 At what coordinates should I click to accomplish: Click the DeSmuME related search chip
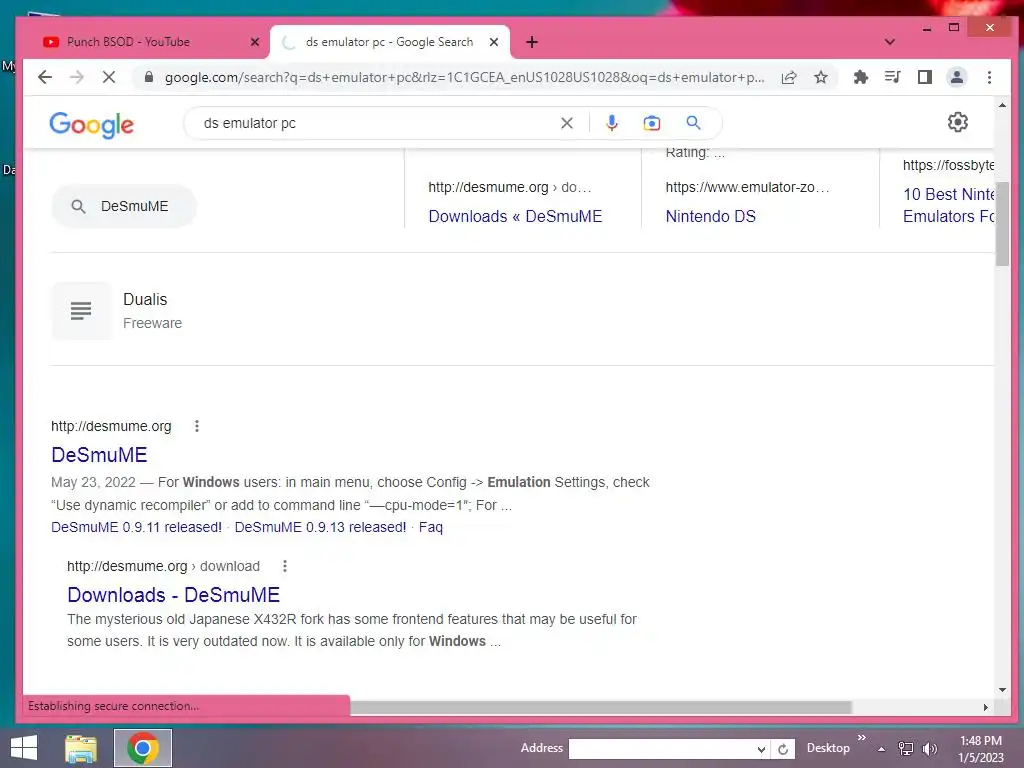coord(123,206)
